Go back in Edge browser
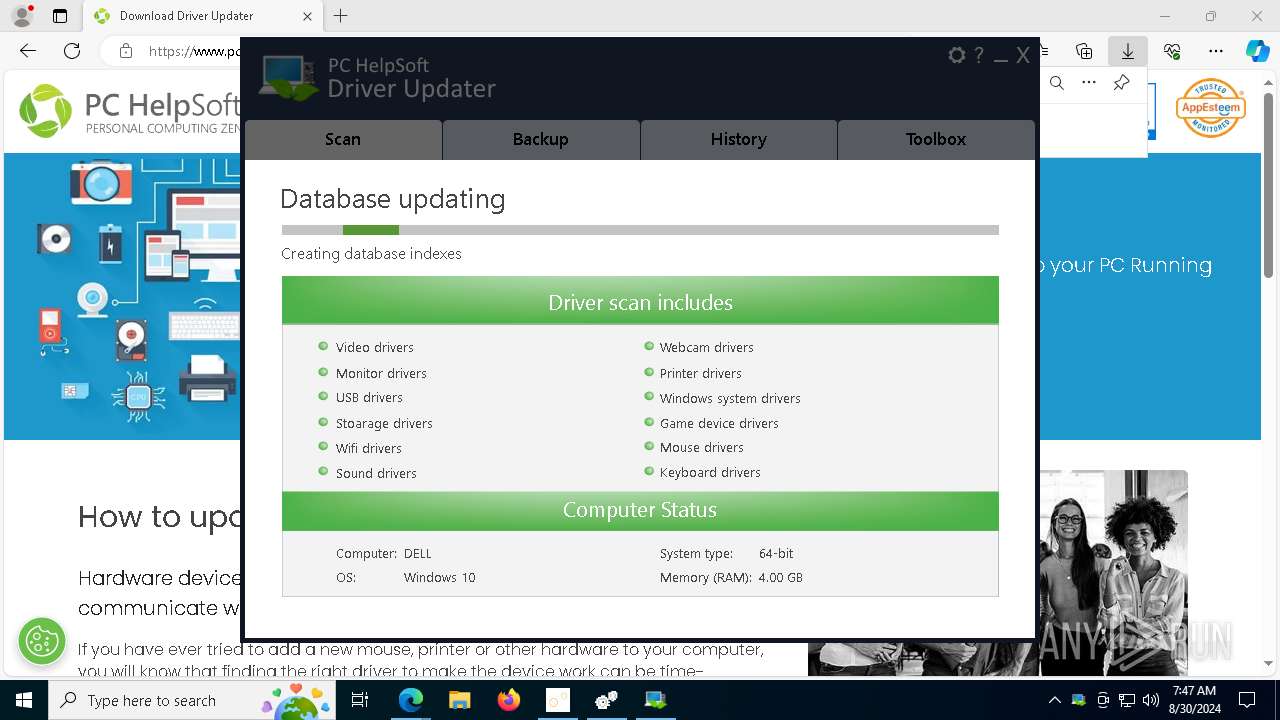Viewport: 1280px width, 720px height. click(28, 51)
